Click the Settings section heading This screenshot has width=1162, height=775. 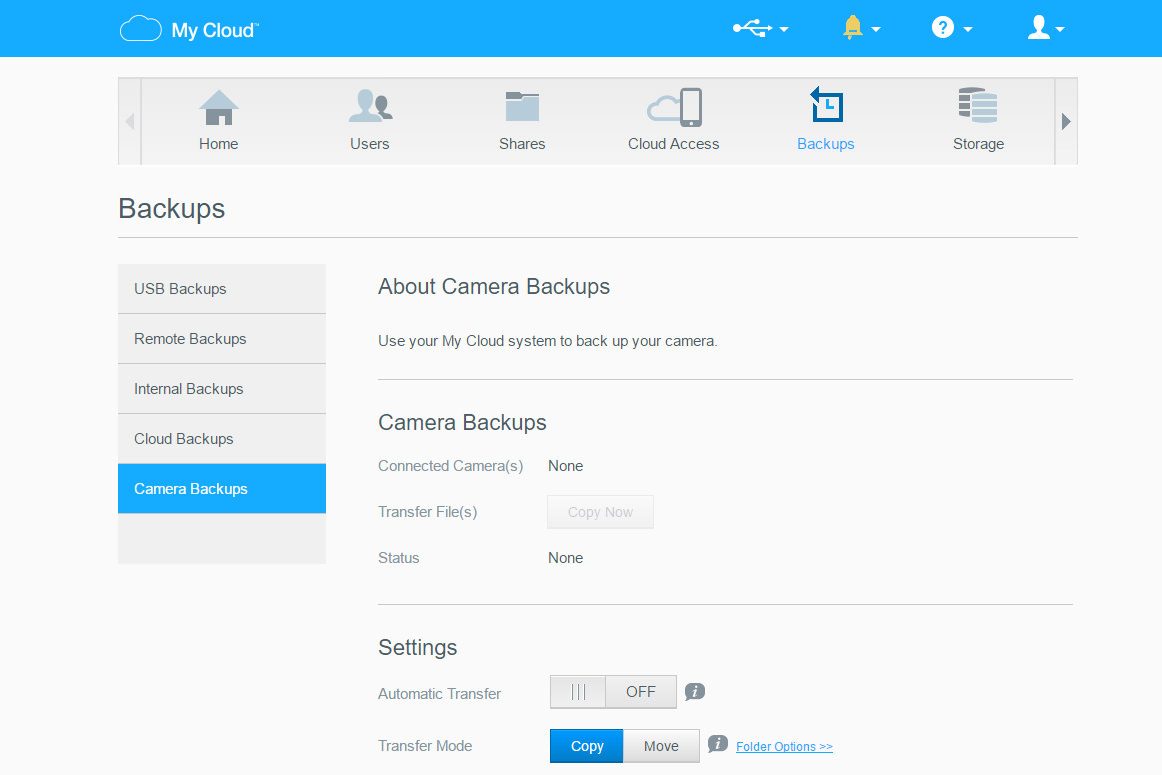pyautogui.click(x=417, y=648)
